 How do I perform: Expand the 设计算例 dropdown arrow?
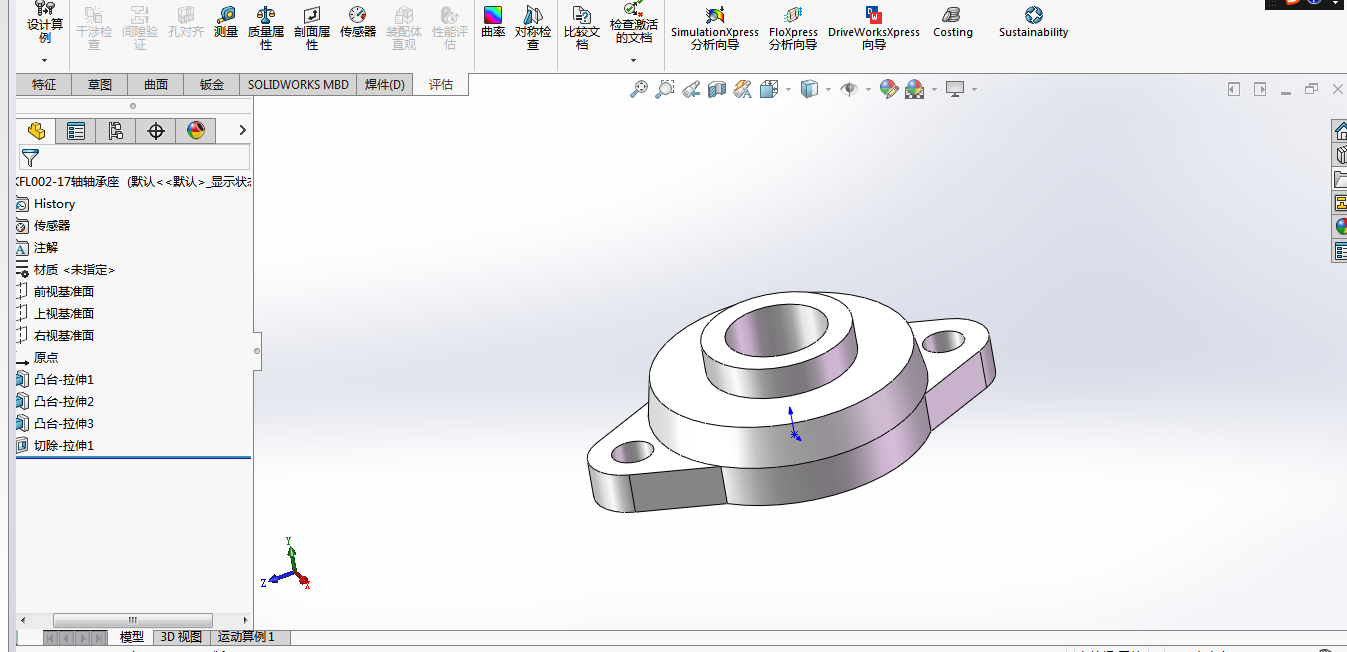coord(45,61)
